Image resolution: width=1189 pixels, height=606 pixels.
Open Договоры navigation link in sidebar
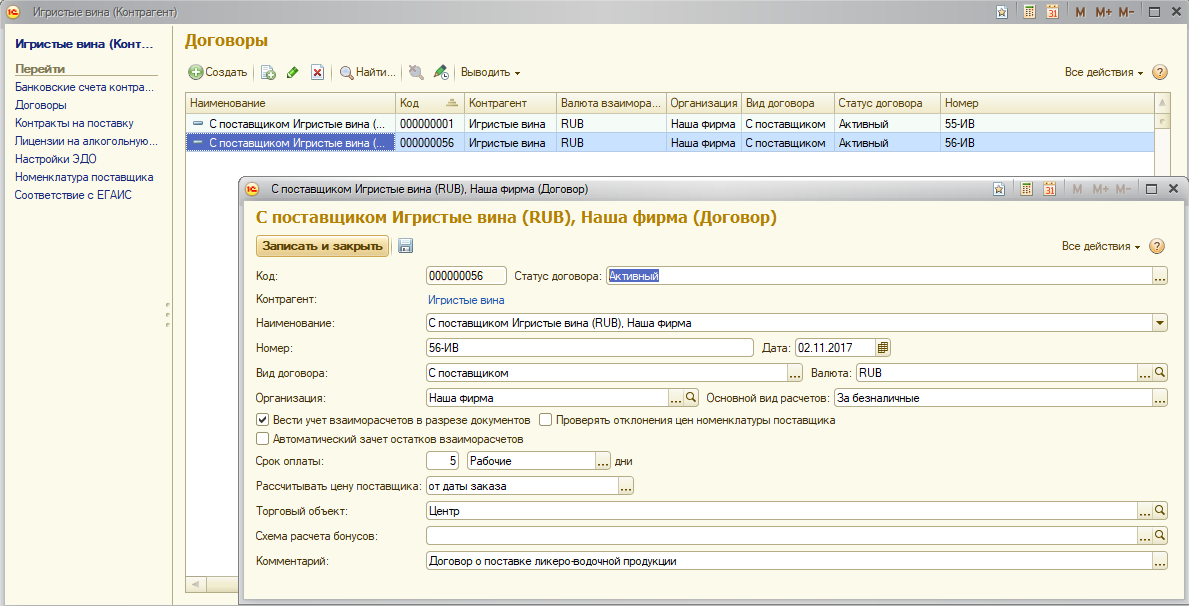41,105
